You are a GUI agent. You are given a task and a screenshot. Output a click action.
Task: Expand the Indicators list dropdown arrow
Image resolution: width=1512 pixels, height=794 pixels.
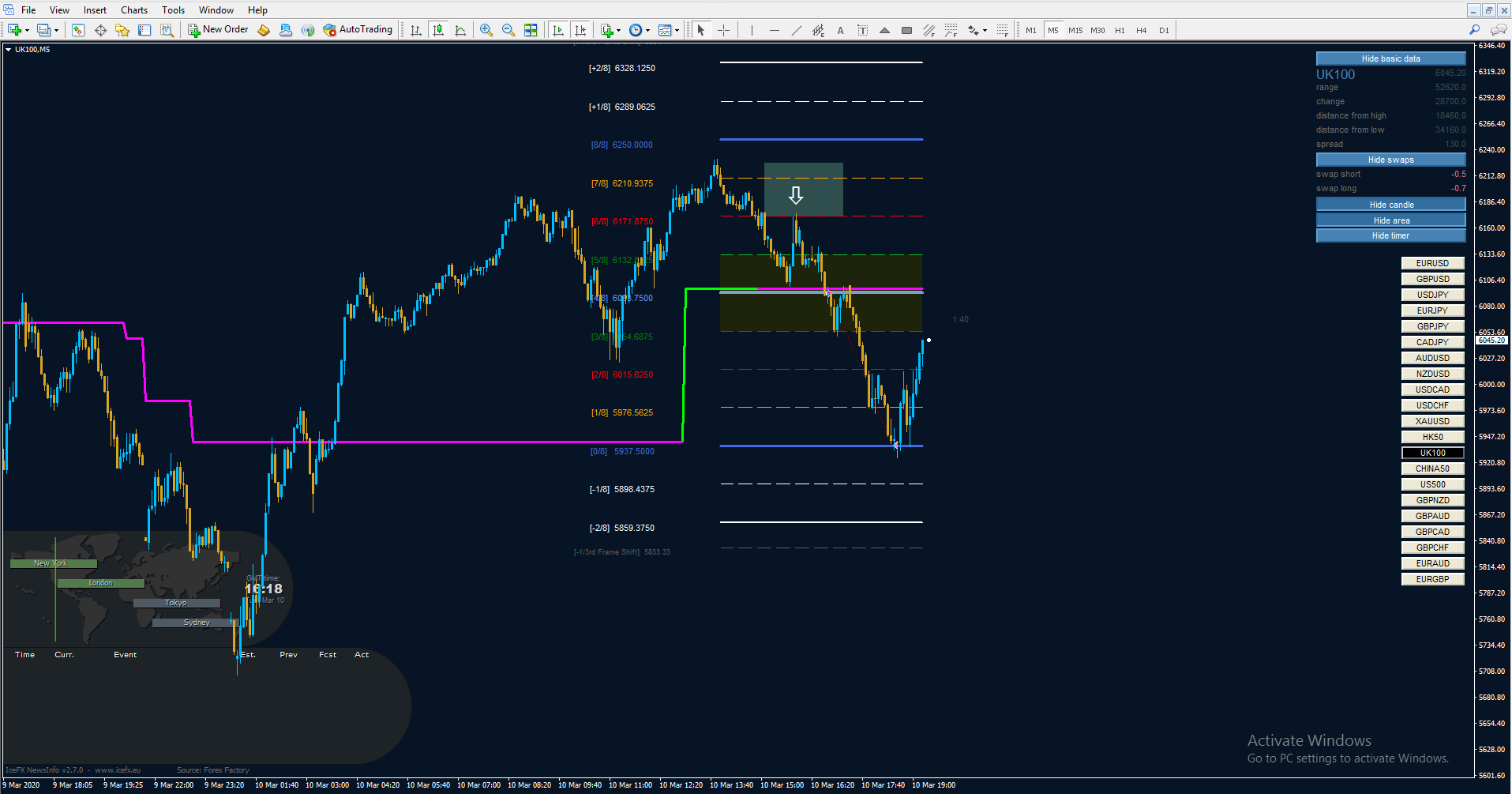coord(618,31)
